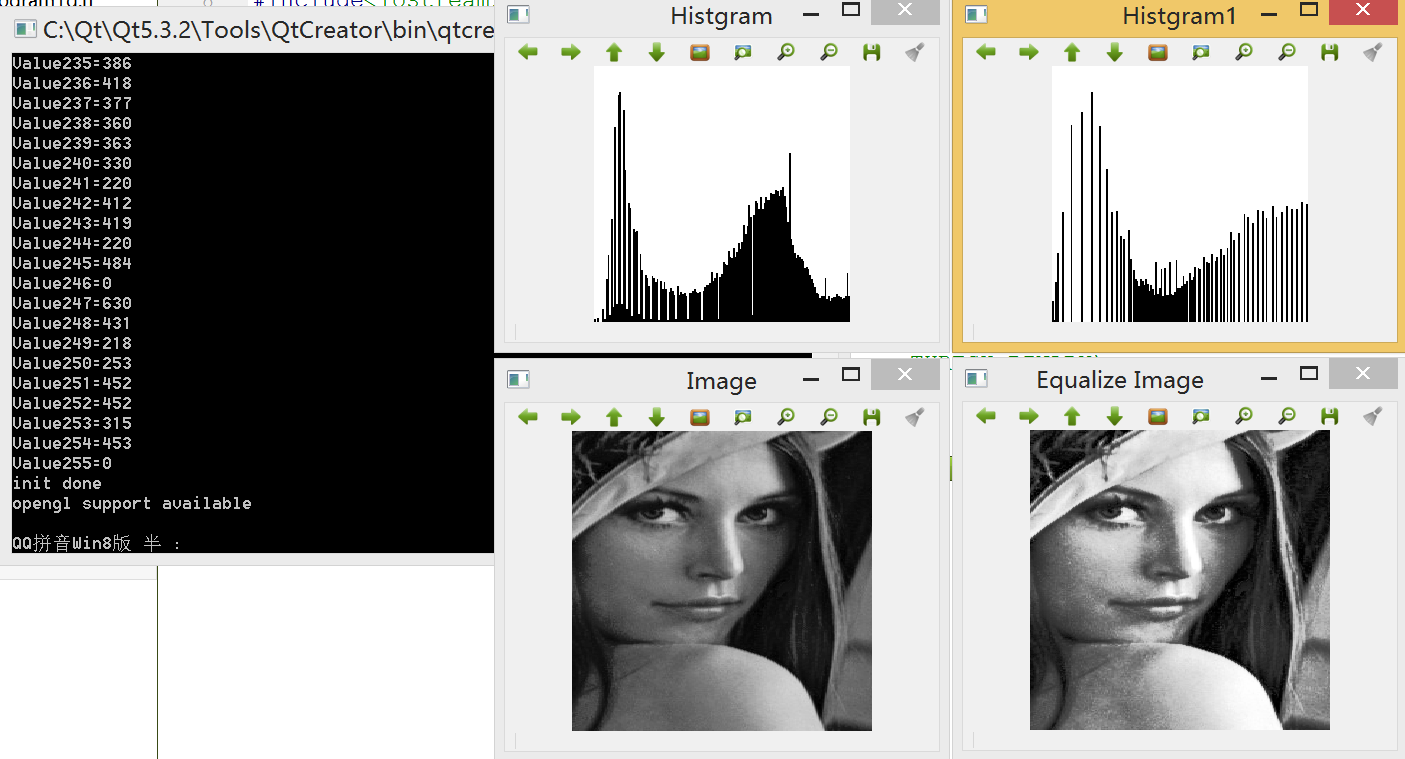The height and width of the screenshot is (759, 1405).
Task: Pan left in Histgram window
Action: 528,52
